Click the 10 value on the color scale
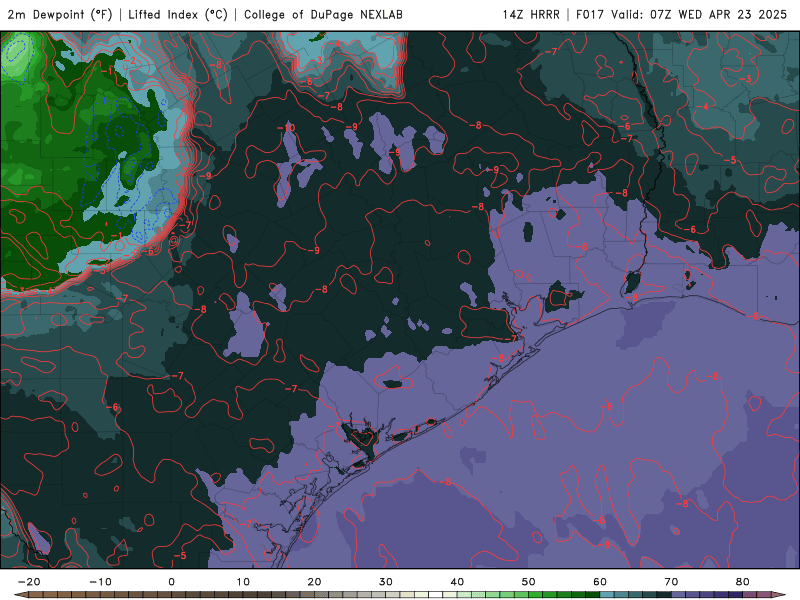The width and height of the screenshot is (800, 600). (243, 582)
